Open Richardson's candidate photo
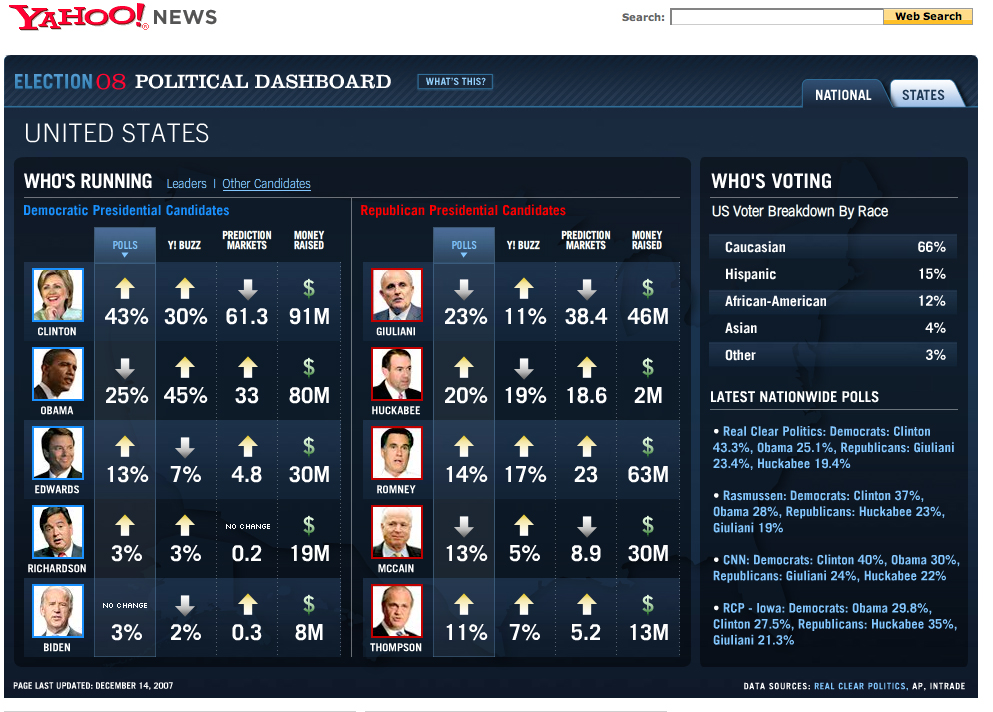 tap(58, 532)
